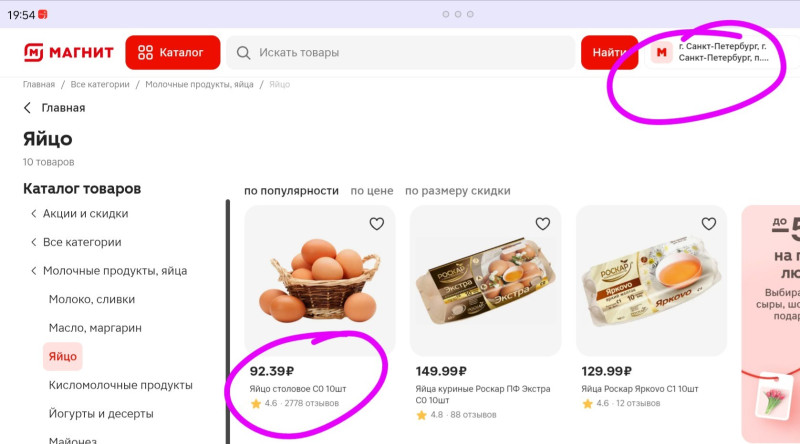
Task: Favorite the Яйцо столовое С0 product
Action: (377, 224)
